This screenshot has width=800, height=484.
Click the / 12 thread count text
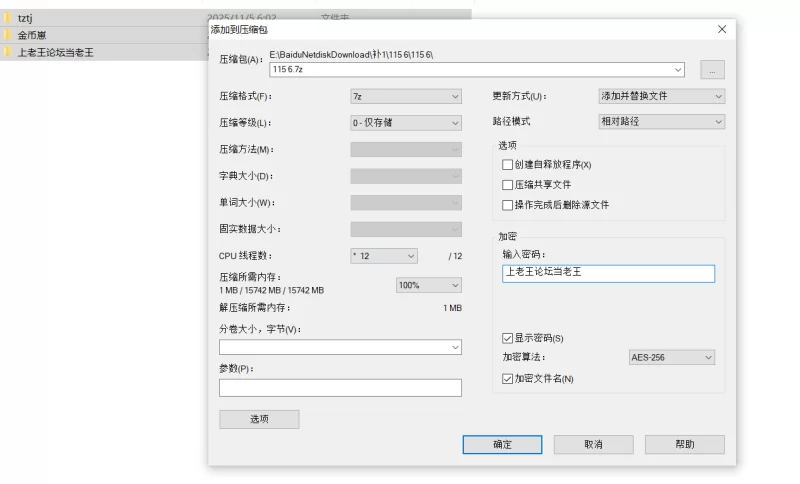point(455,256)
